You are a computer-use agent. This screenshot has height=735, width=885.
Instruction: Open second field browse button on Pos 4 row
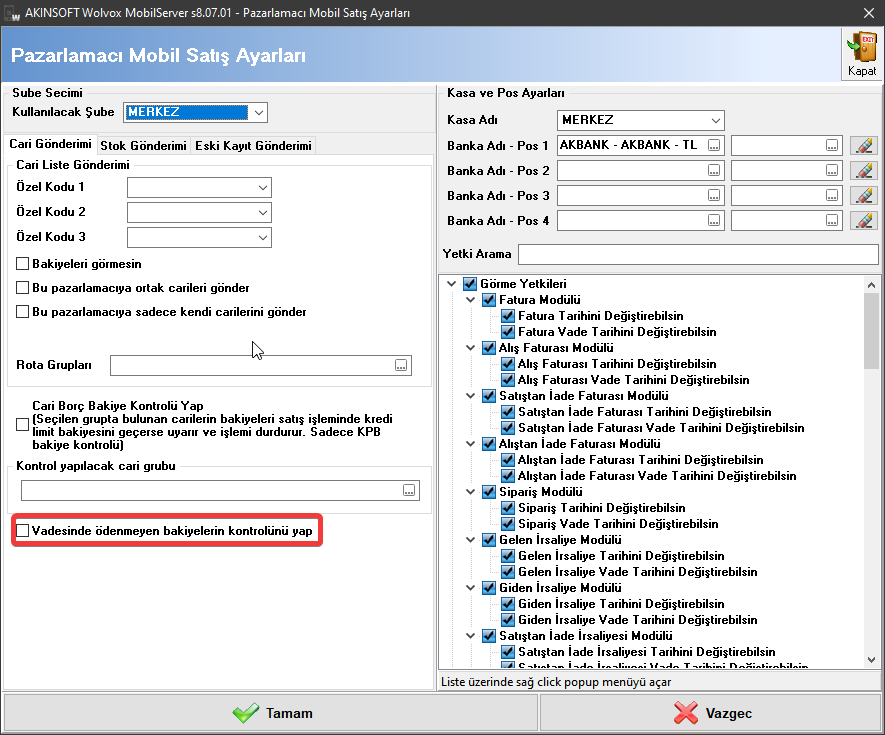click(832, 220)
